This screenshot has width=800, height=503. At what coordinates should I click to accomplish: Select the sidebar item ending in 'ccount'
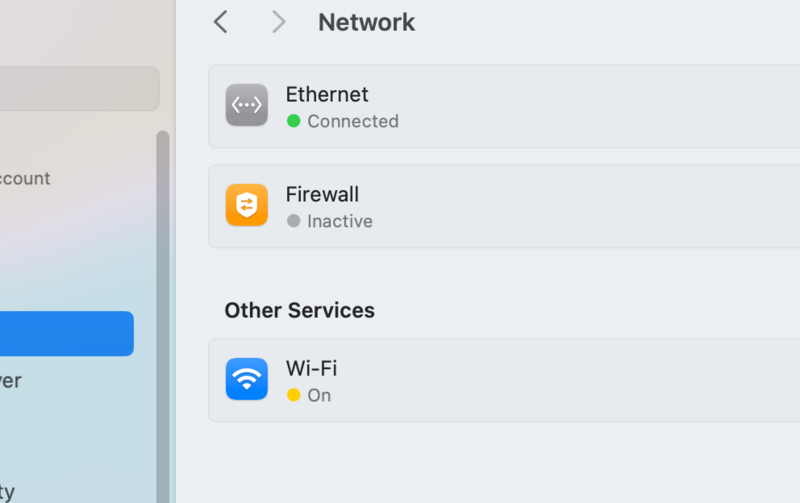[x=25, y=179]
